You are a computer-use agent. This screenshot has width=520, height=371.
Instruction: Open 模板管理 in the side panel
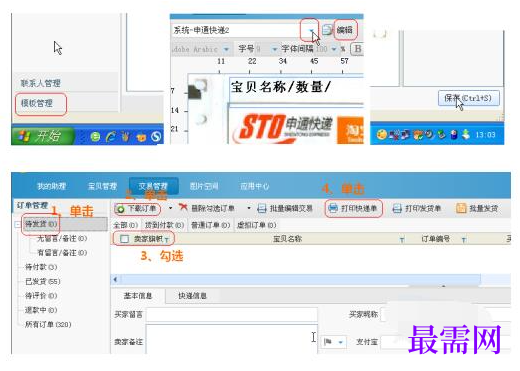(37, 103)
